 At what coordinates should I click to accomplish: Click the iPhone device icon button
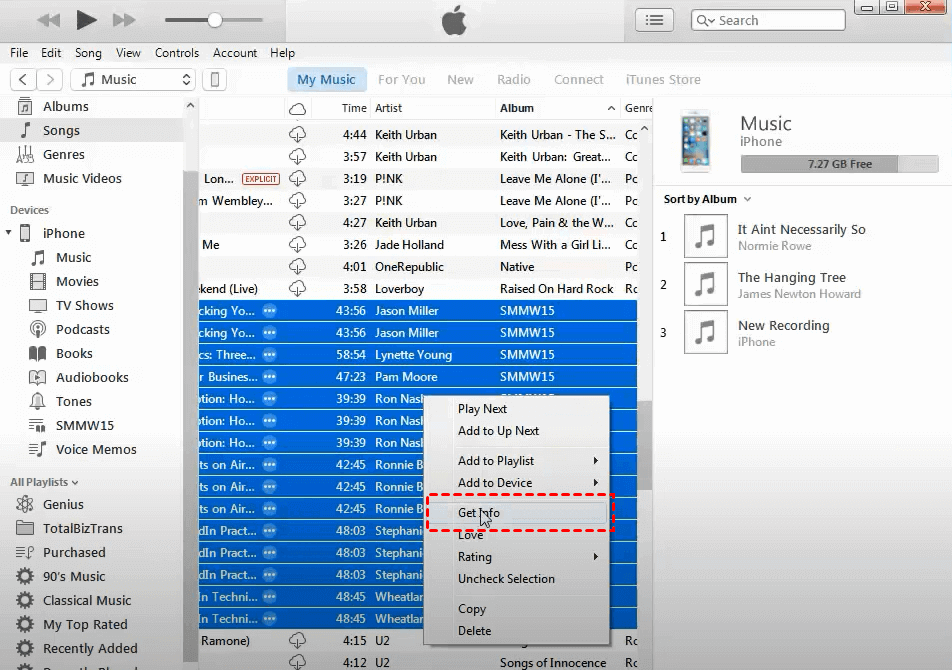point(214,80)
